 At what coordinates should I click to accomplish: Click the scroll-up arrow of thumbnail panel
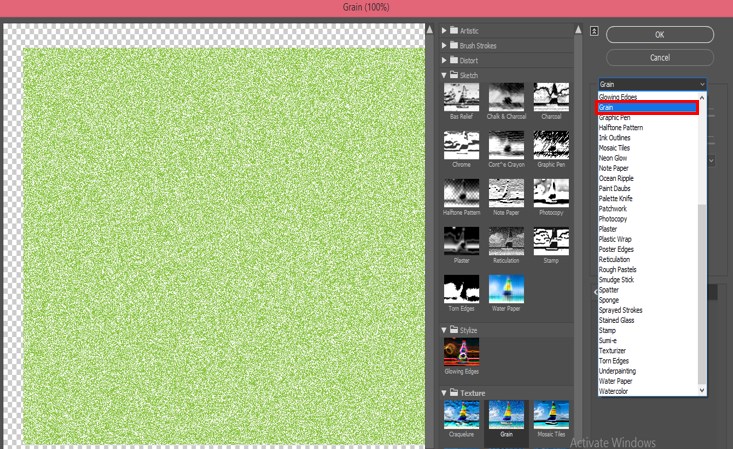point(578,29)
